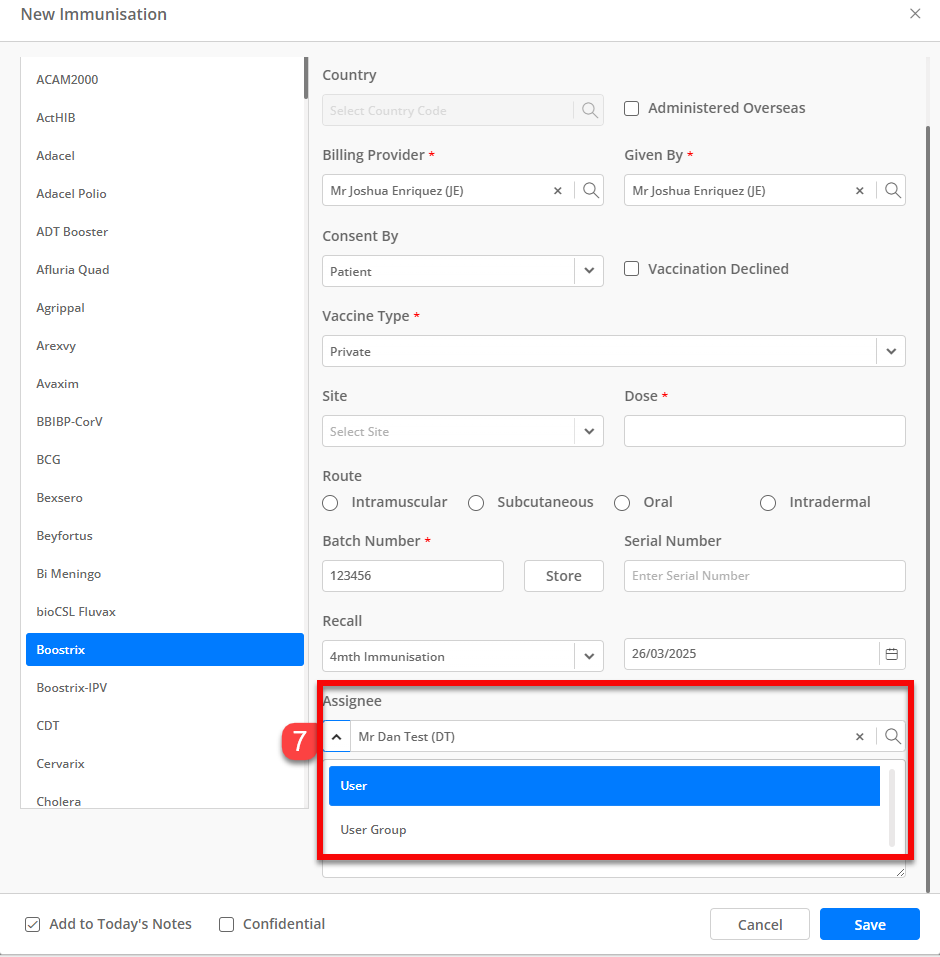This screenshot has width=940, height=957.
Task: Clear the Given By field value
Action: 859,190
